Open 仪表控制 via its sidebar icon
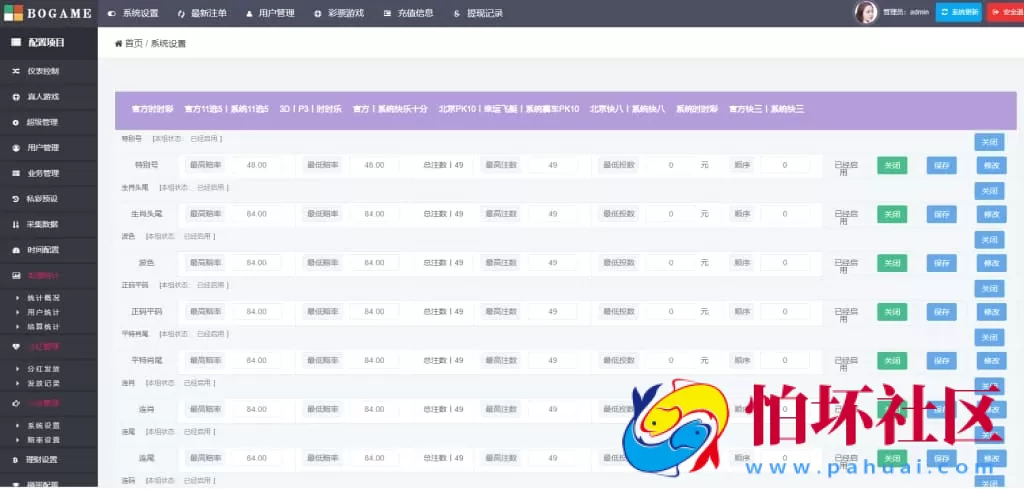The width and height of the screenshot is (1024, 489). 16,71
